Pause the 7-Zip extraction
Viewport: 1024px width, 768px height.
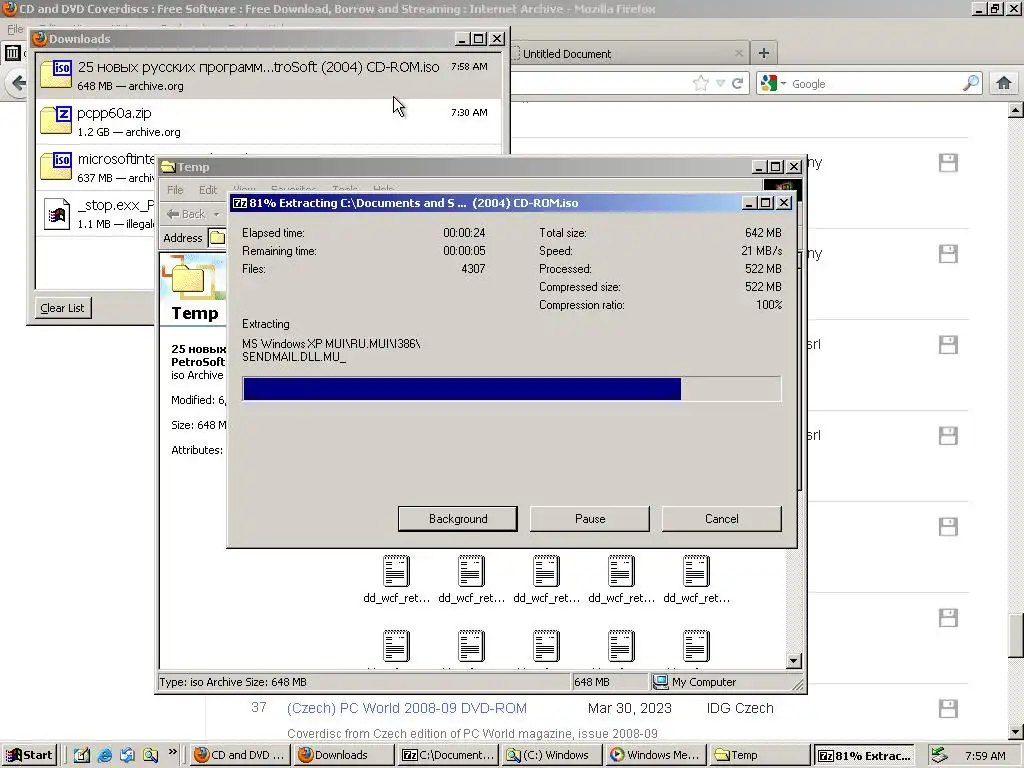(x=590, y=519)
